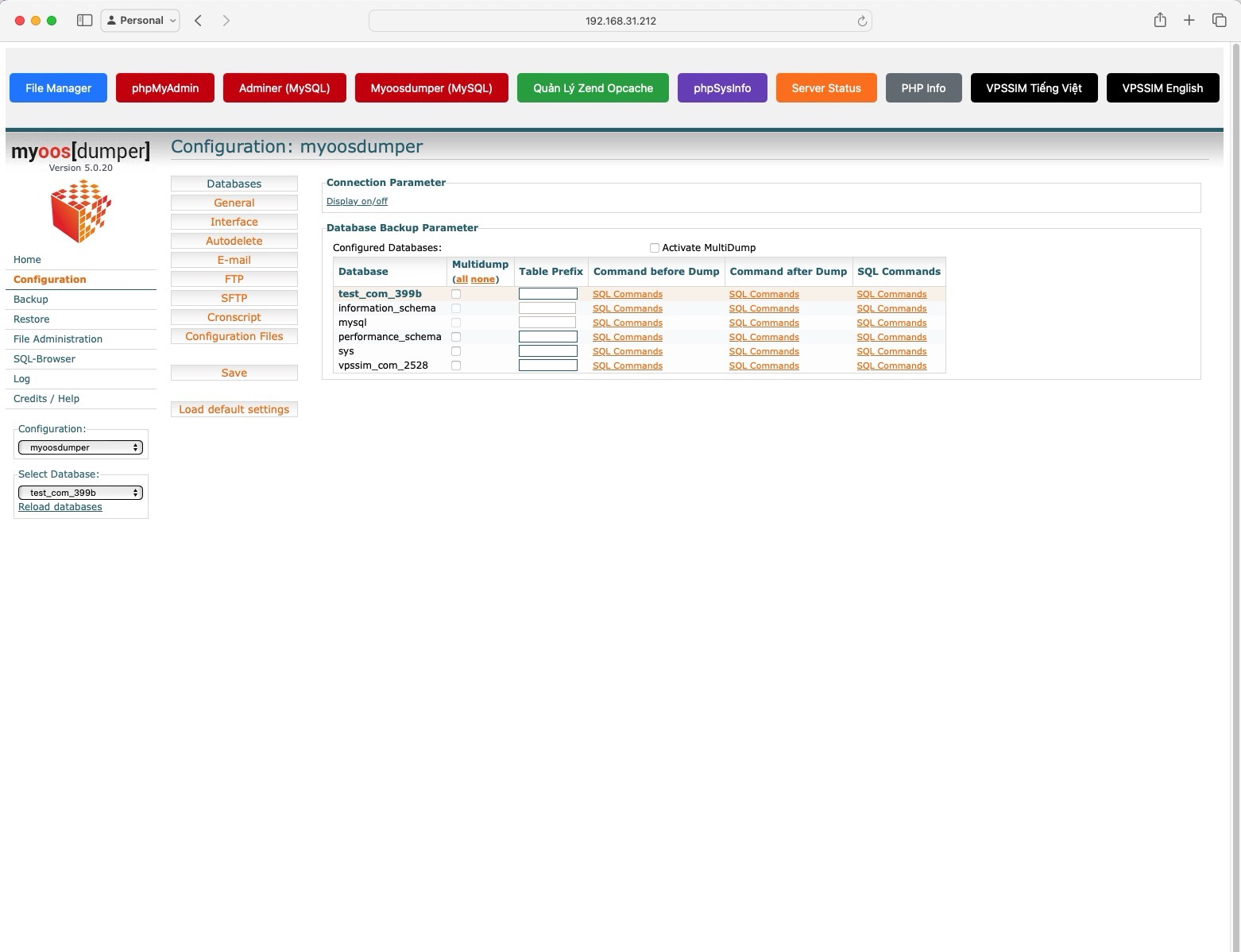Image resolution: width=1241 pixels, height=952 pixels.
Task: Open the VPSSIM English button
Action: pos(1162,88)
